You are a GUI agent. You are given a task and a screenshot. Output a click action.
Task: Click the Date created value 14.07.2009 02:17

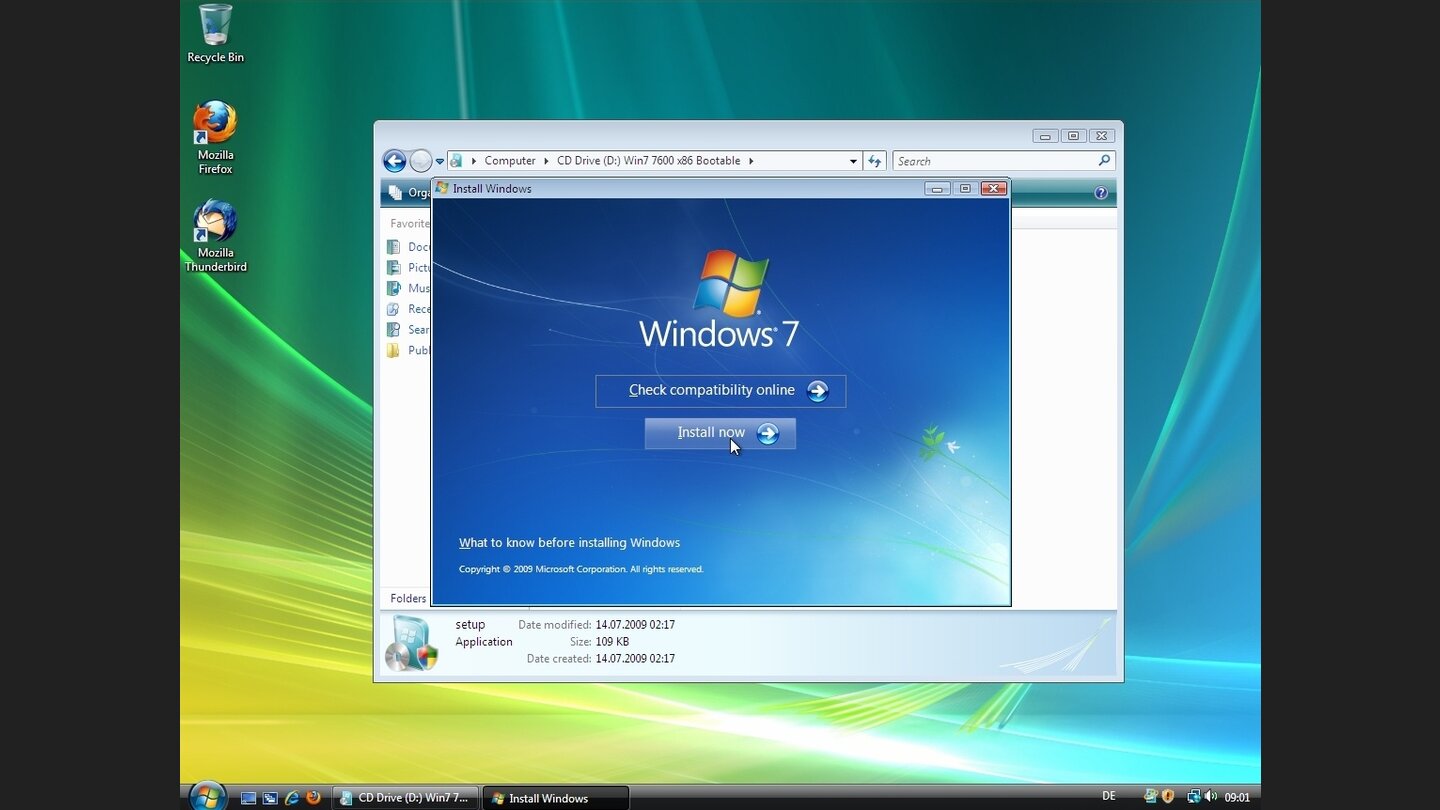click(635, 659)
